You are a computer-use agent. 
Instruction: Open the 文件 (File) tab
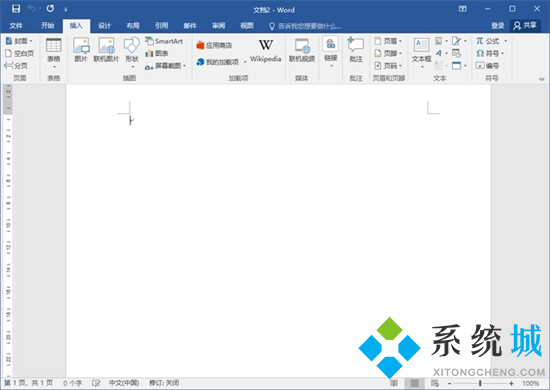(x=16, y=26)
